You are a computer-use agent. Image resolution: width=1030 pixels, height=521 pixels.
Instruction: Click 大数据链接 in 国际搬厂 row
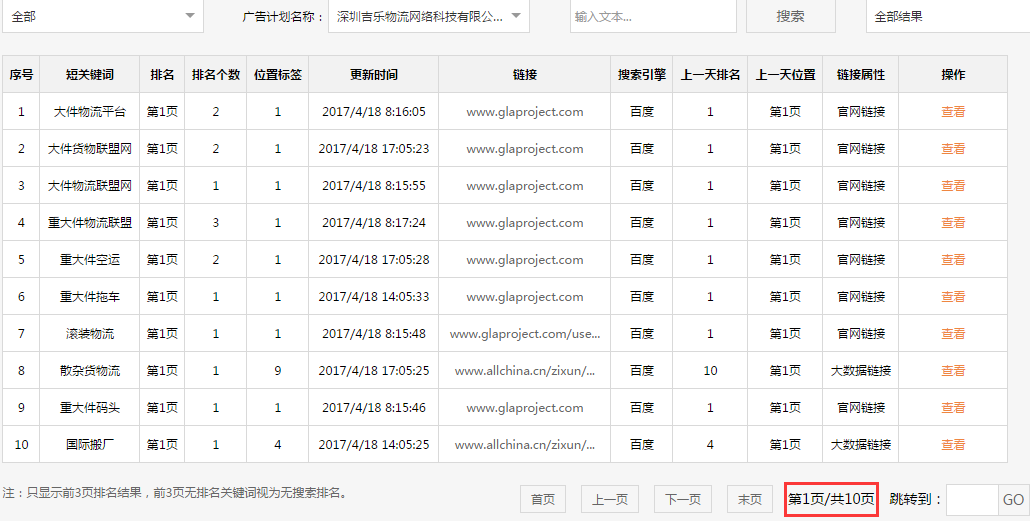(861, 445)
